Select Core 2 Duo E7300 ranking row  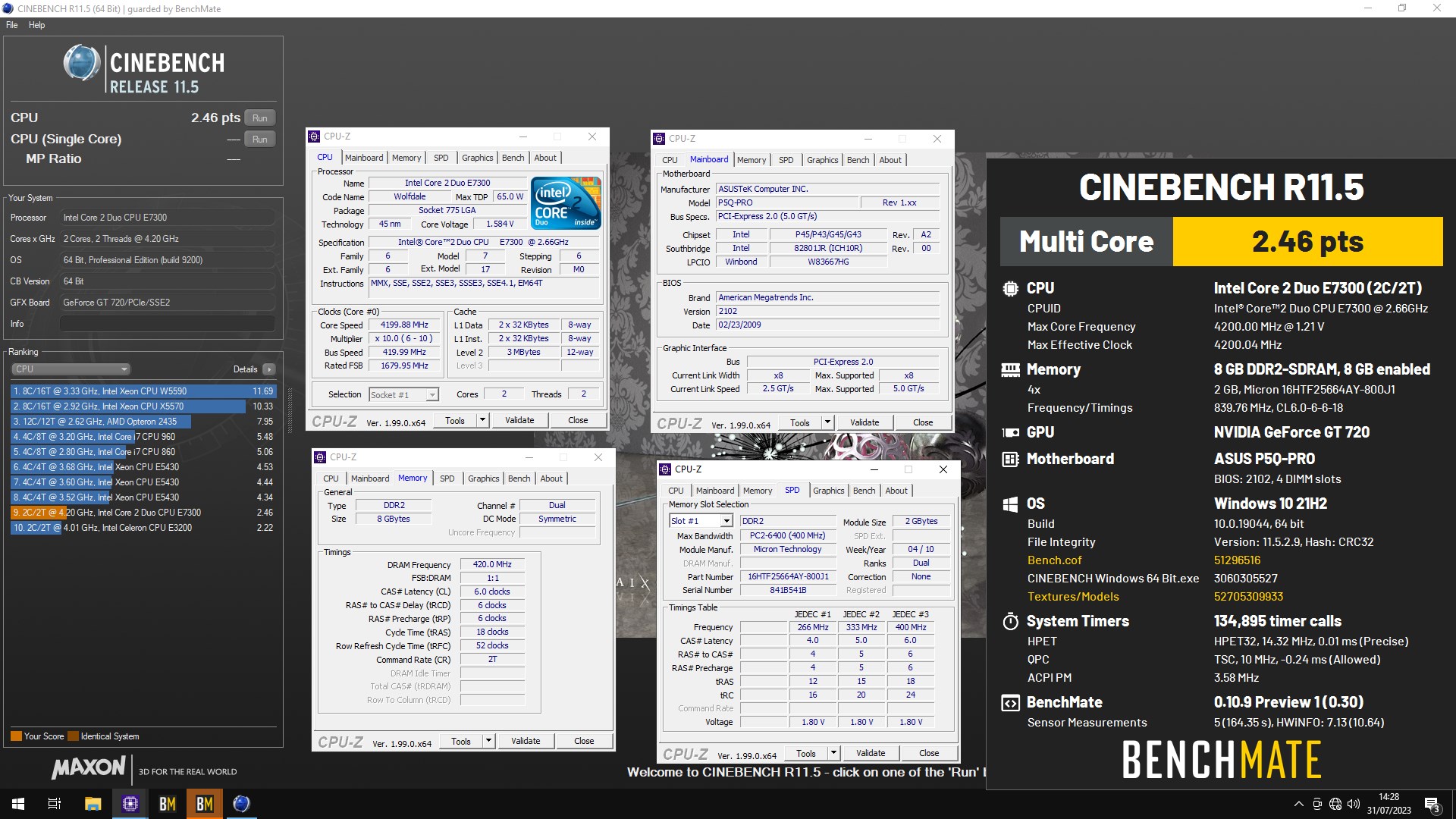tap(143, 513)
